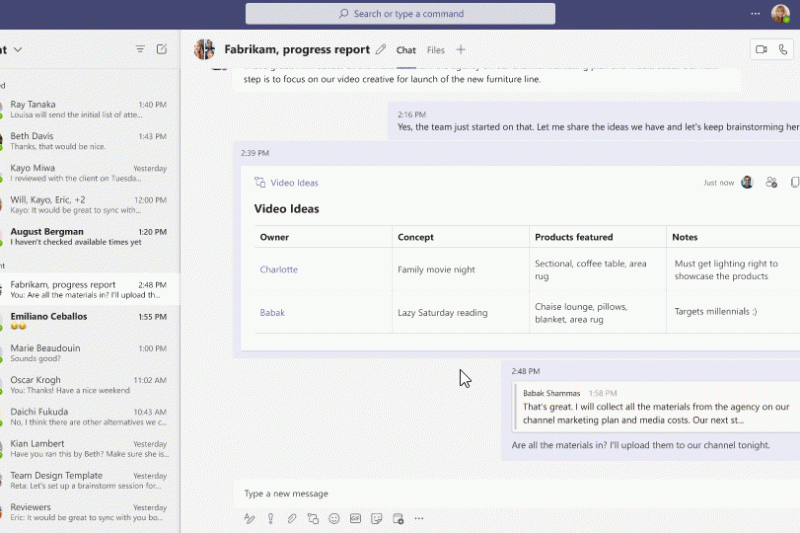Image resolution: width=800 pixels, height=533 pixels.
Task: Click the Format text icon in compose toolbar
Action: coord(249,519)
